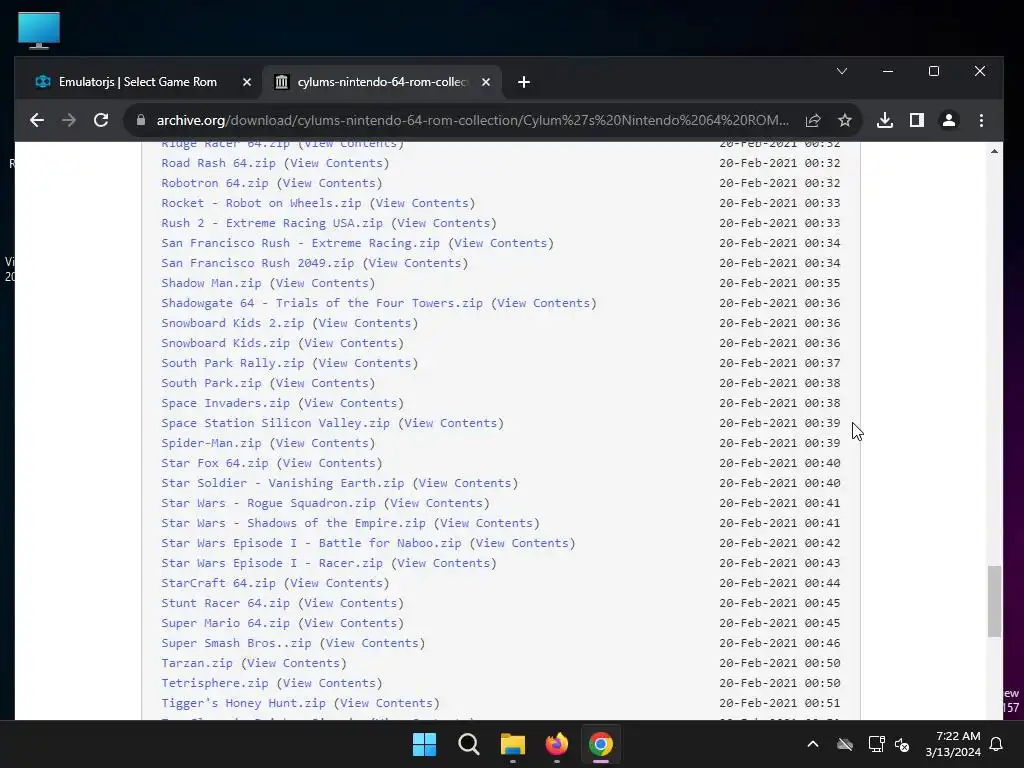Screen dimensions: 1024x768
Task: Click the muted volume tray icon
Action: (x=903, y=744)
